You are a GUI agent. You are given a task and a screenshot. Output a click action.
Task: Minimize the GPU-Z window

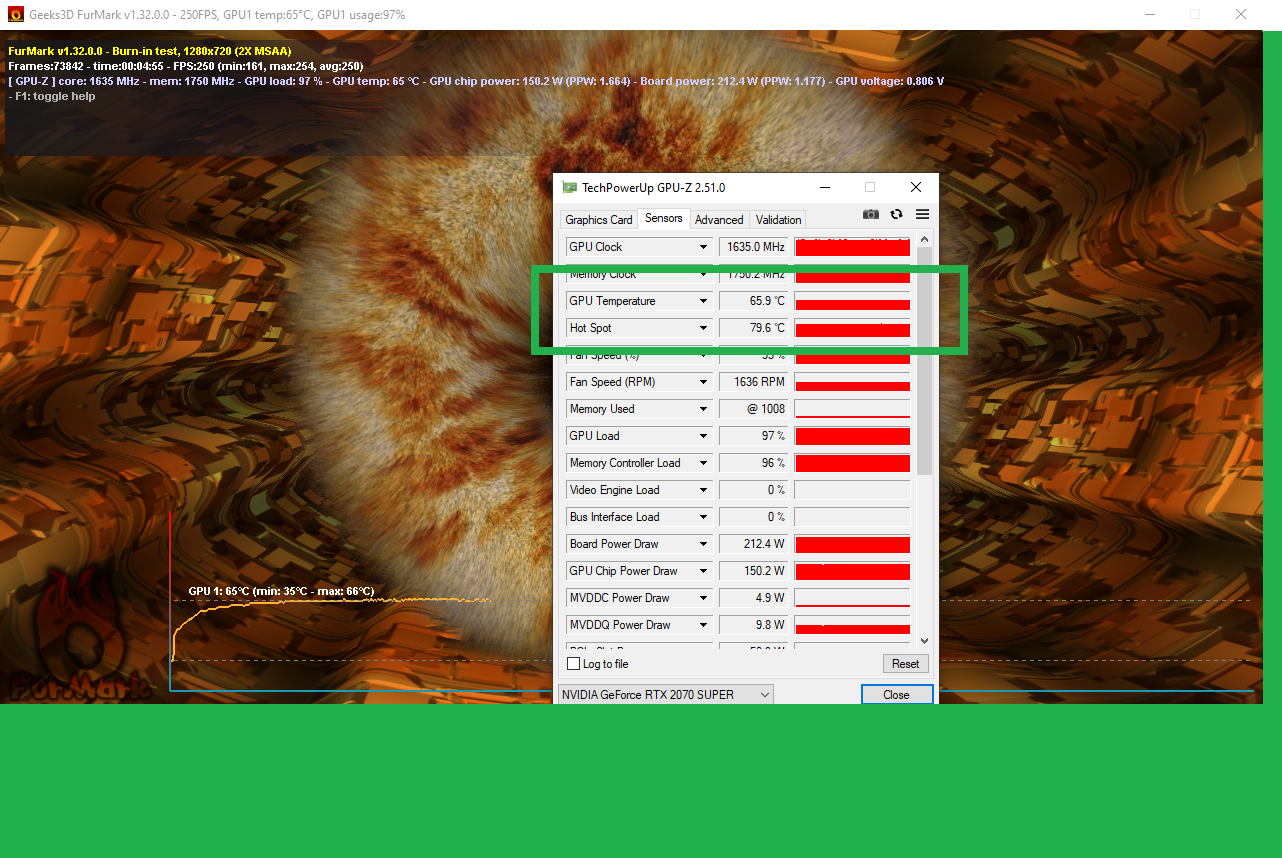tap(825, 187)
